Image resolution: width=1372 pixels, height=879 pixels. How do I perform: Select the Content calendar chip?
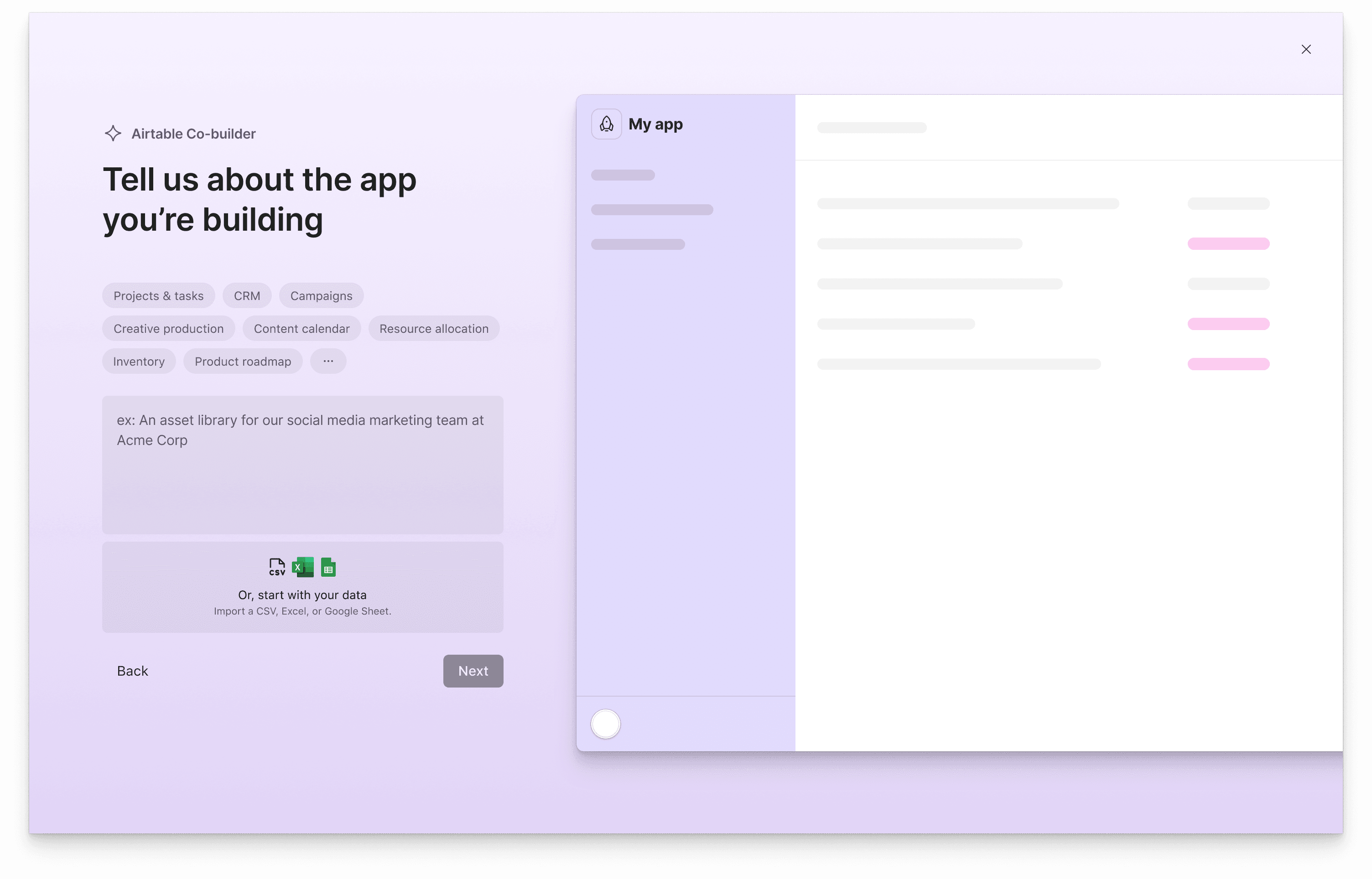coord(301,329)
